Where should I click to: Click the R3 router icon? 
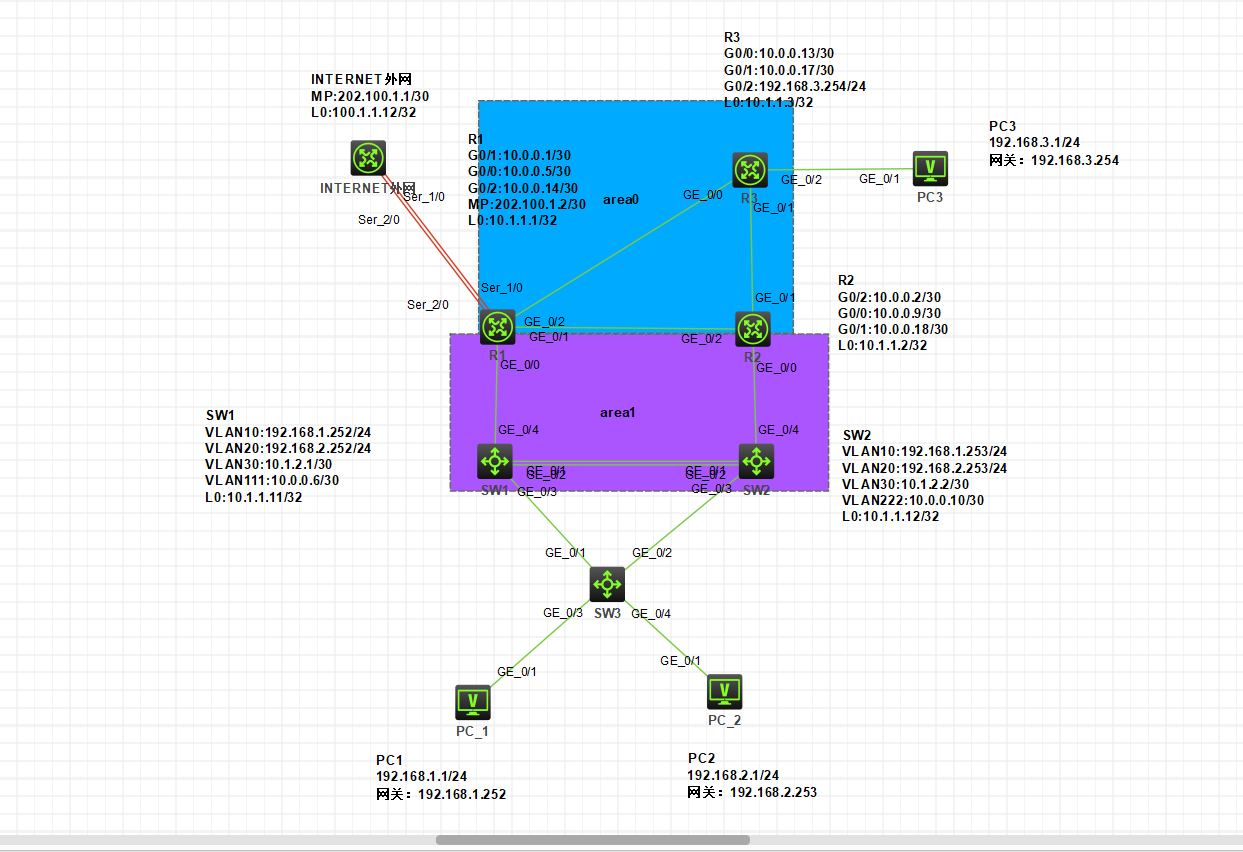[749, 170]
